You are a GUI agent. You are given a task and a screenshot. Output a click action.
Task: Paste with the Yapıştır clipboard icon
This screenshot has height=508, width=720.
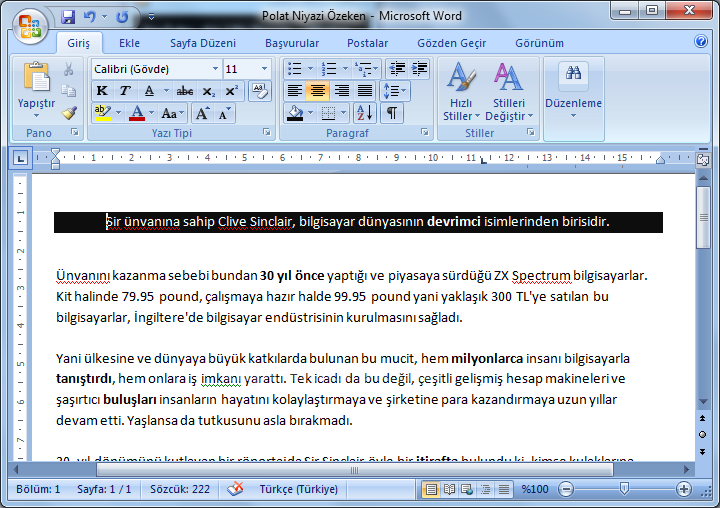[36, 77]
